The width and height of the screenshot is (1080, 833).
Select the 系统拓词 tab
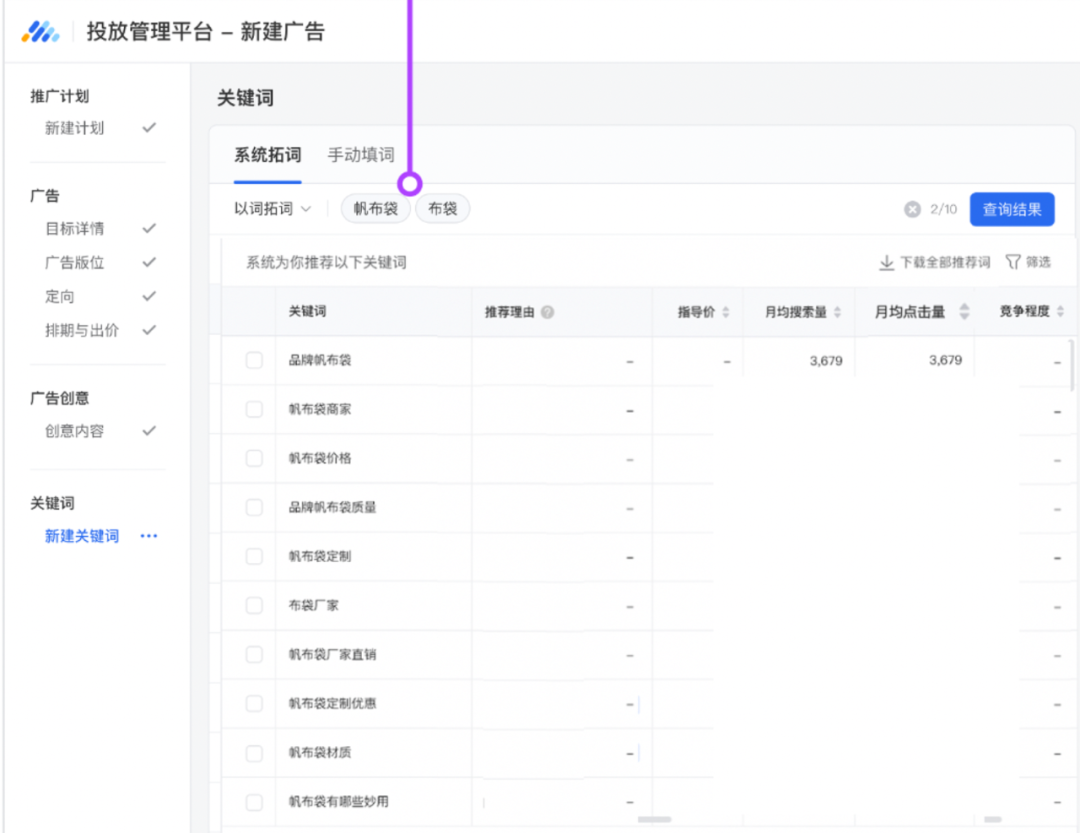coord(267,155)
